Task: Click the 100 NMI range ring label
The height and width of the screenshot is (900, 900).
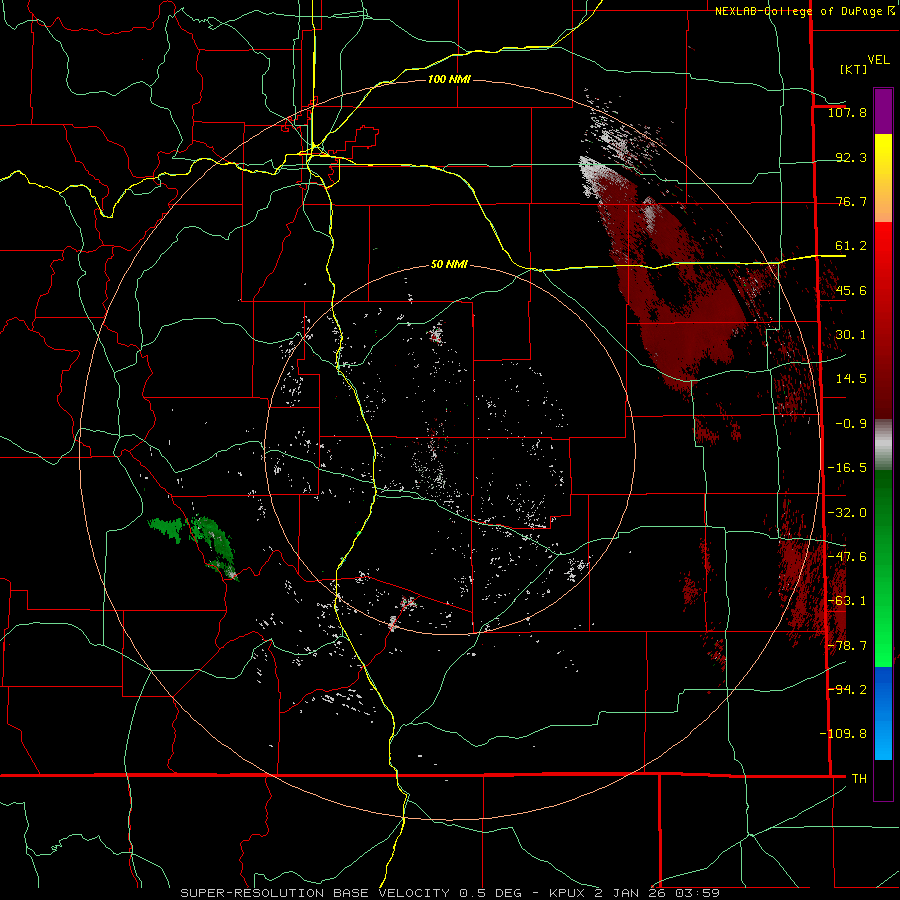Action: tap(449, 79)
